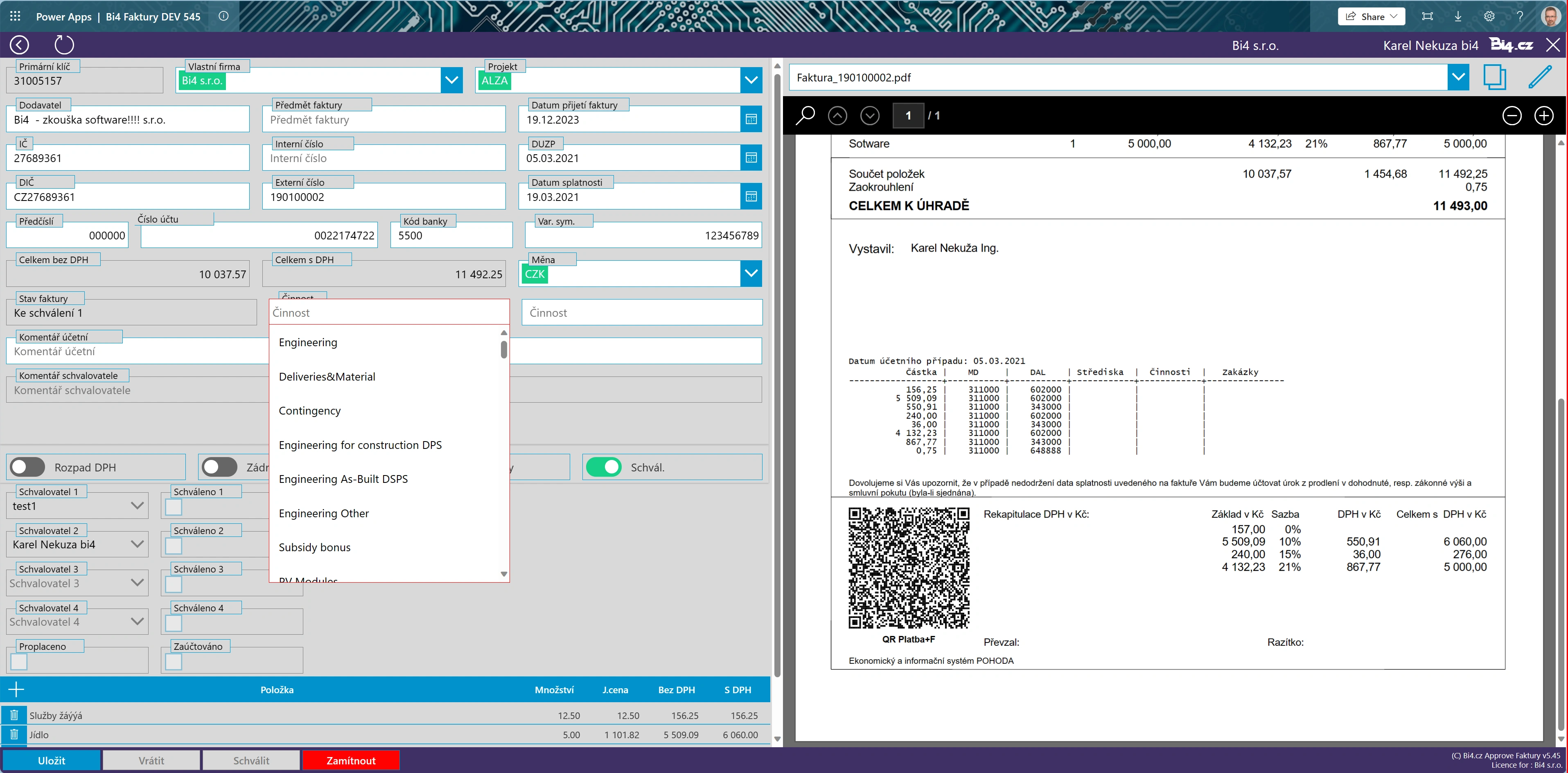Viewport: 1568px width, 773px height.
Task: Add a new item with the plus icon
Action: [x=16, y=690]
